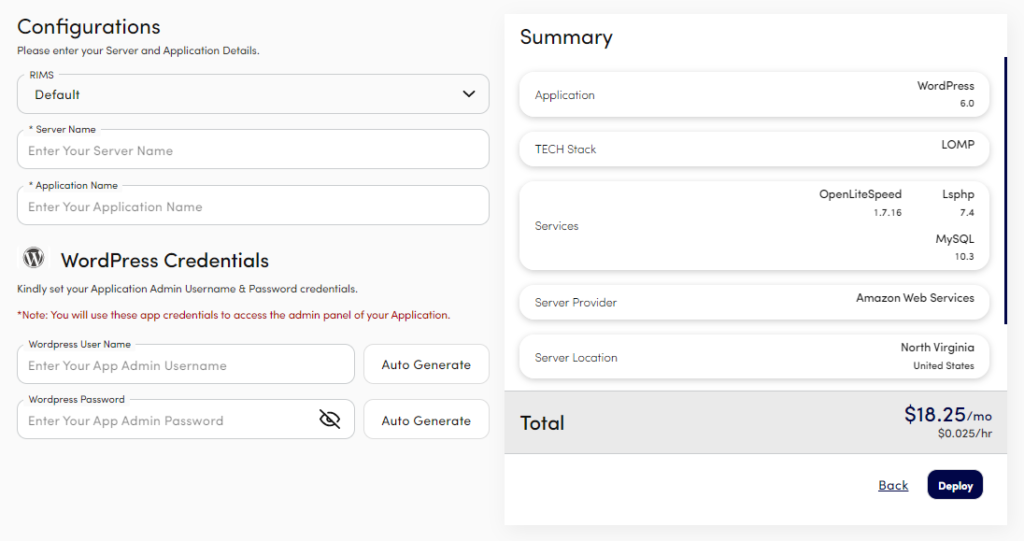The width and height of the screenshot is (1024, 541).
Task: Select the WordPress User Name field
Action: point(186,365)
